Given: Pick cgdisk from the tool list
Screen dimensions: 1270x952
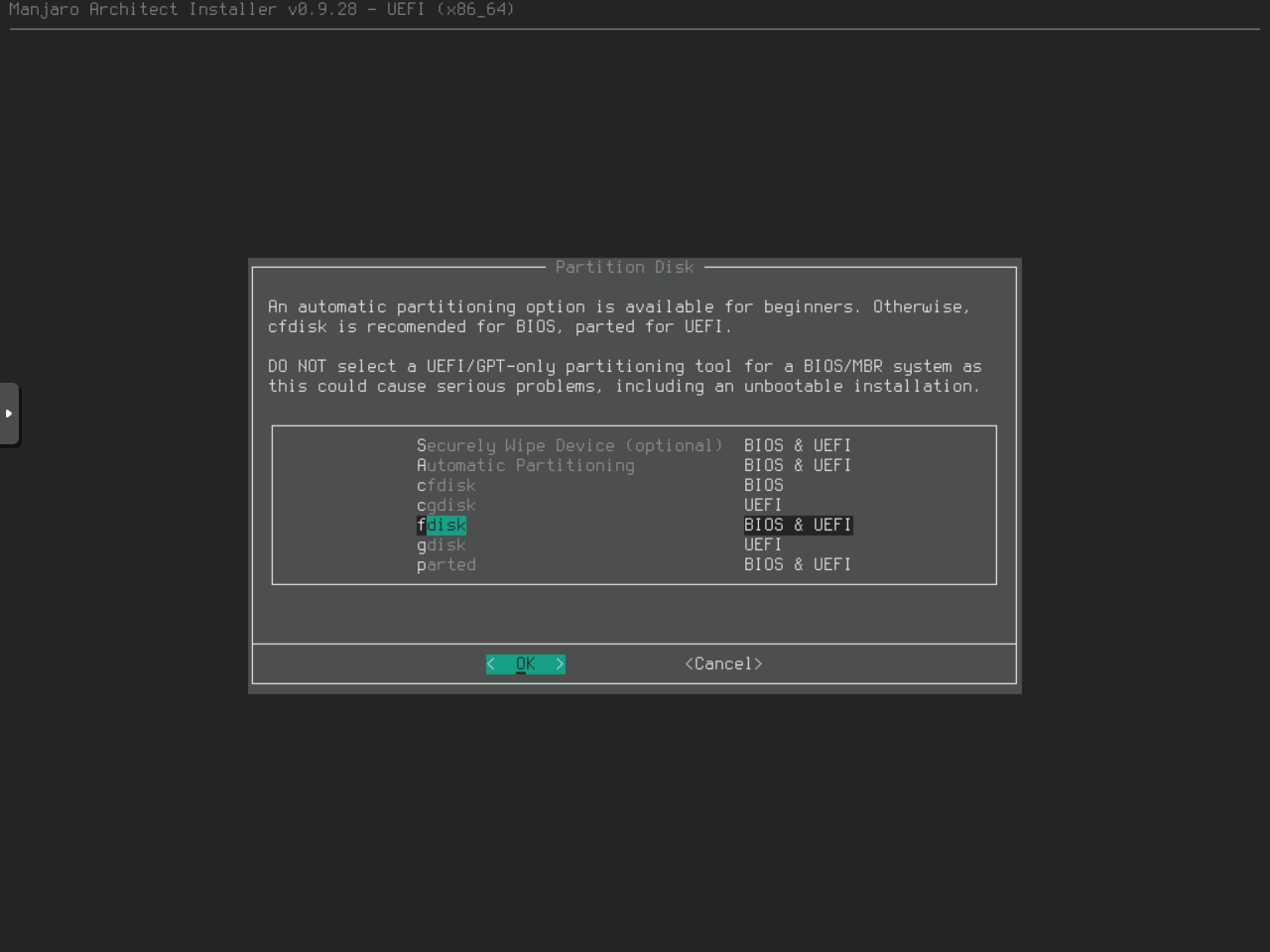Looking at the screenshot, I should point(445,505).
